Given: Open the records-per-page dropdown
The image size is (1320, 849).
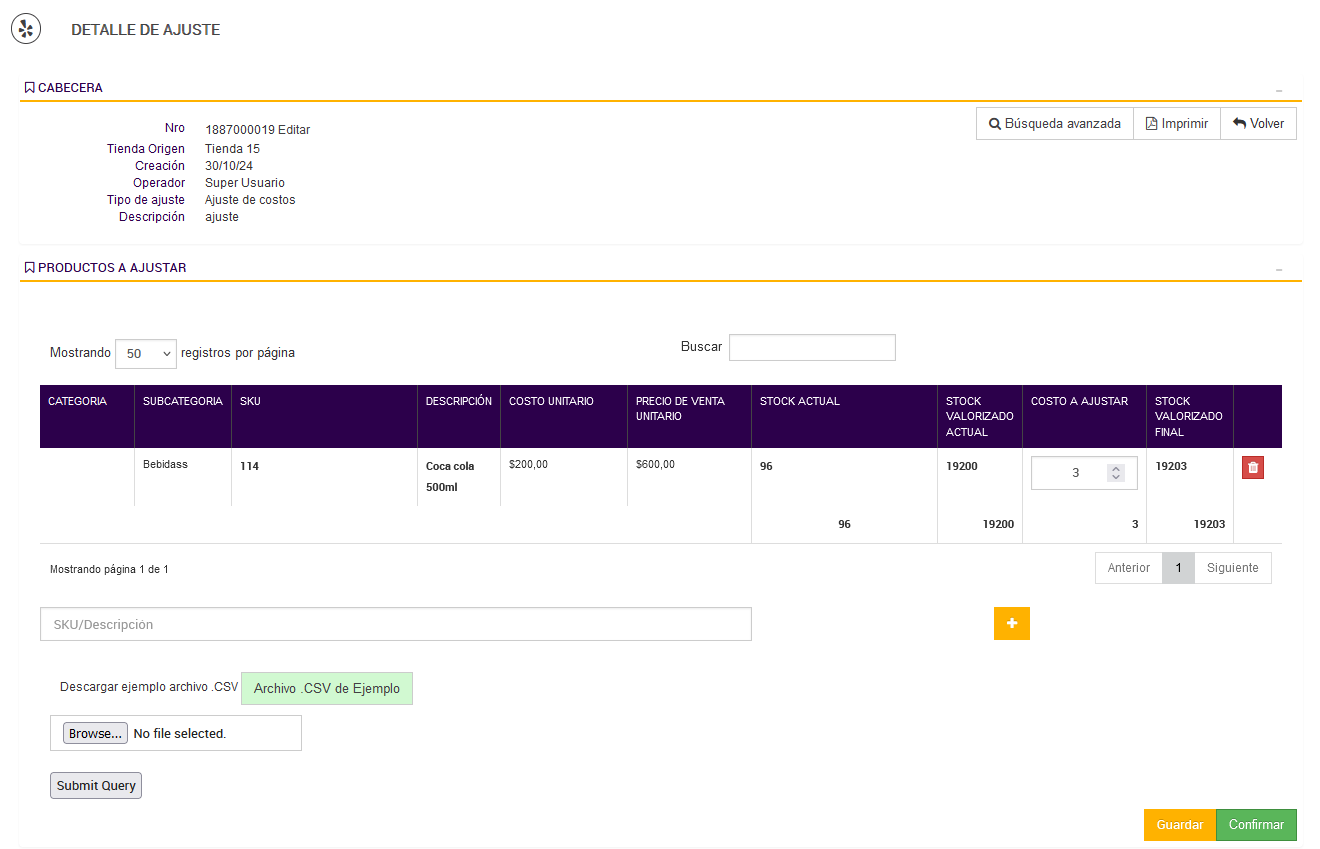Looking at the screenshot, I should [146, 353].
